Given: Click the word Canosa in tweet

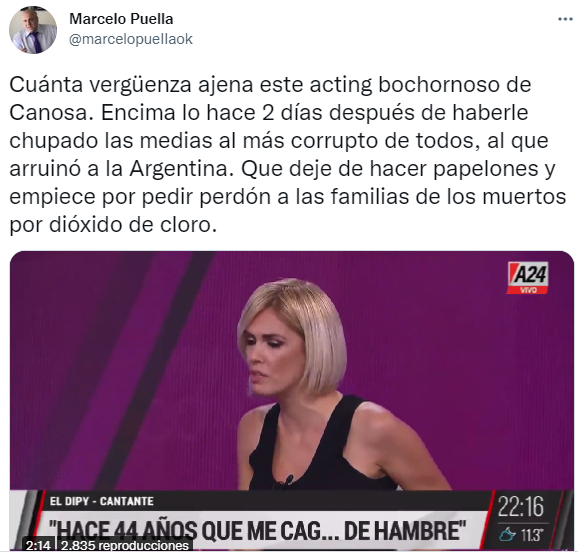Looking at the screenshot, I should [x=51, y=112].
